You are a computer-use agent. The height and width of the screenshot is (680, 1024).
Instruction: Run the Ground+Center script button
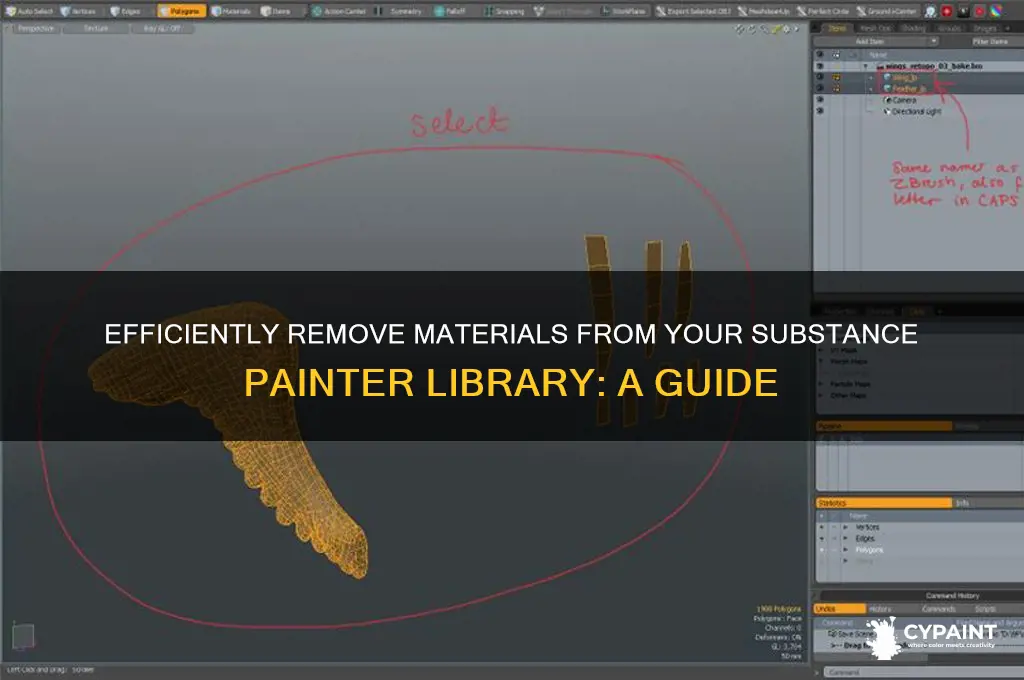887,11
